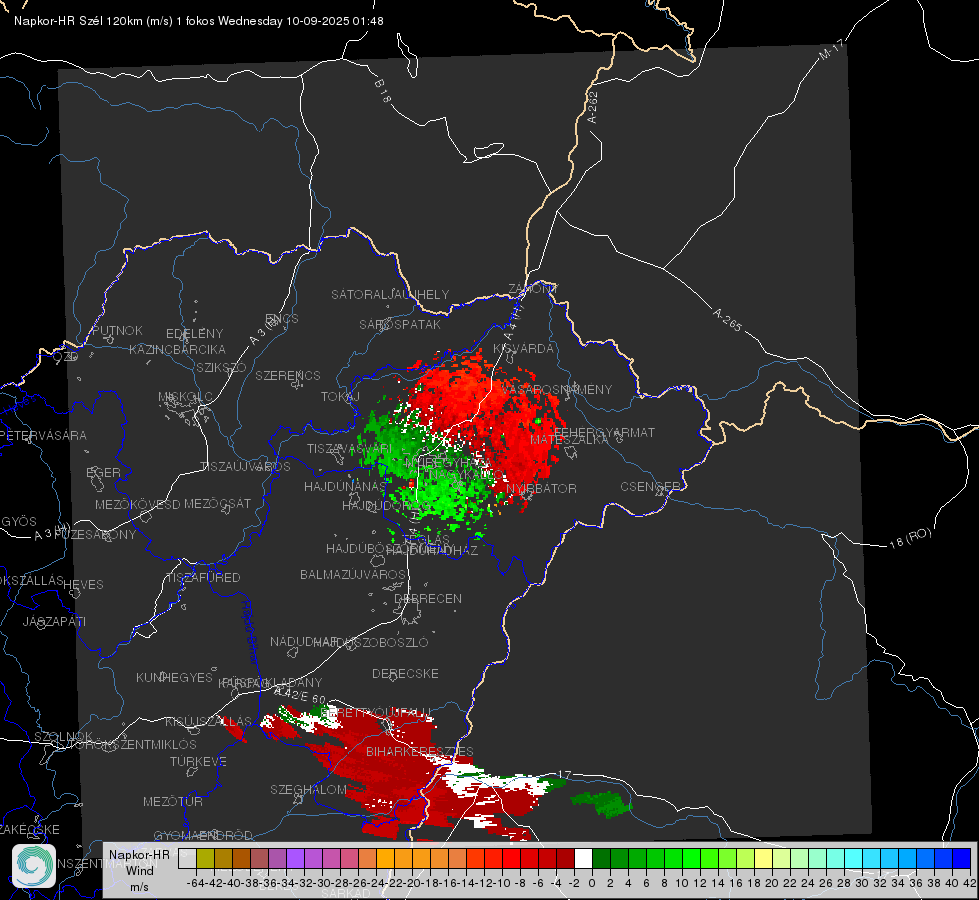Click the PUTNOK label

117,330
